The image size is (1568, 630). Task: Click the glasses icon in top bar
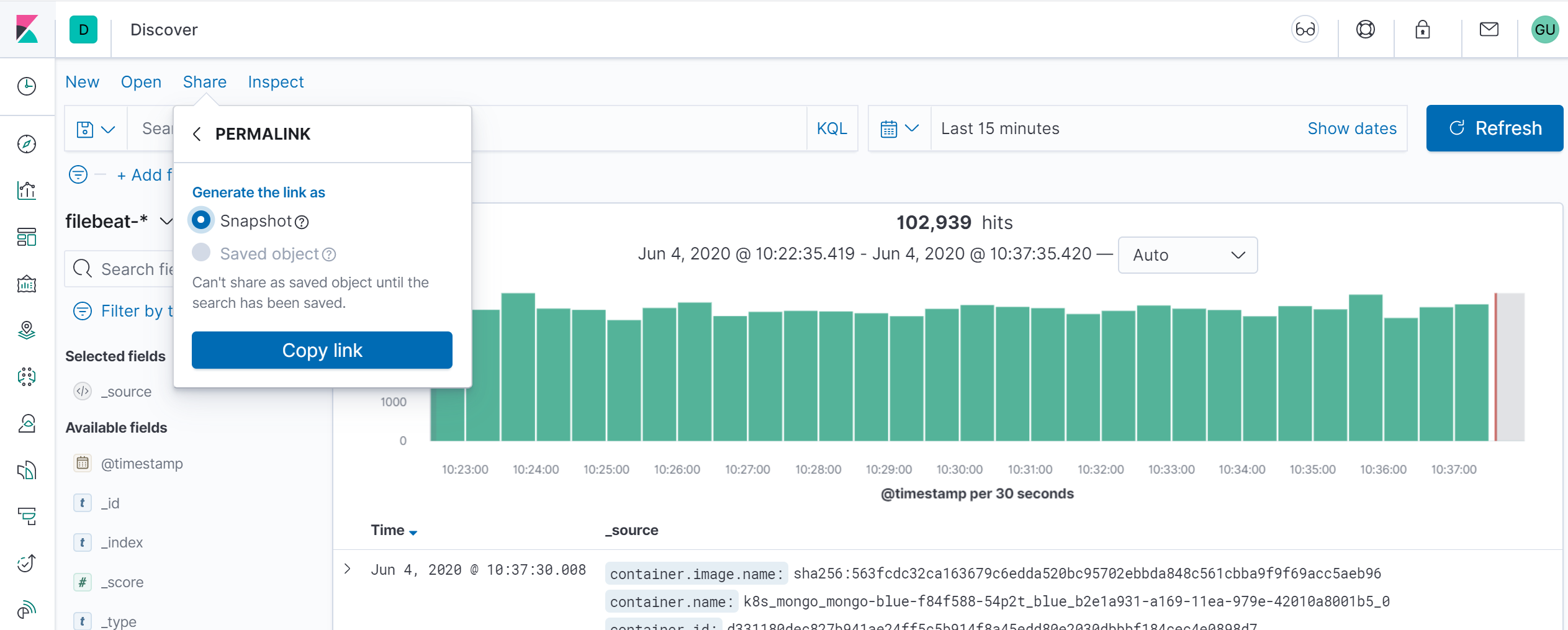[1305, 29]
